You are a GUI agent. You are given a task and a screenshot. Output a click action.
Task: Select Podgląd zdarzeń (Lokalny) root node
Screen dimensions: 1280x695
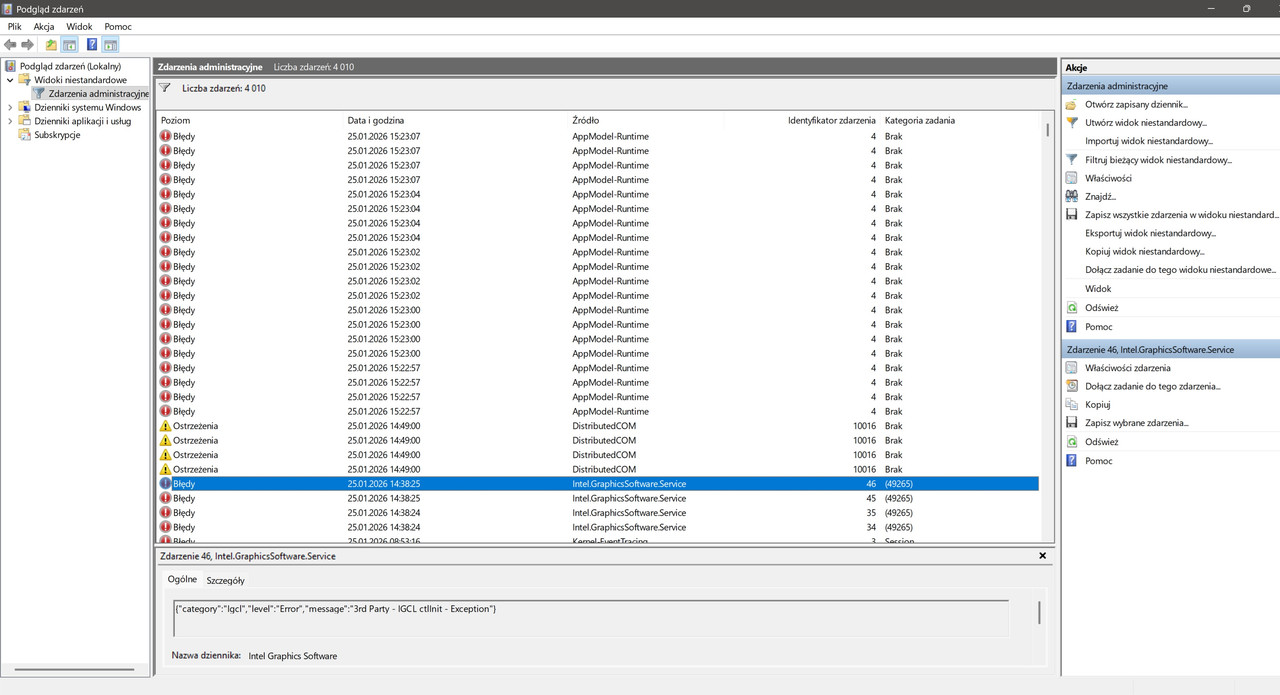(70, 66)
